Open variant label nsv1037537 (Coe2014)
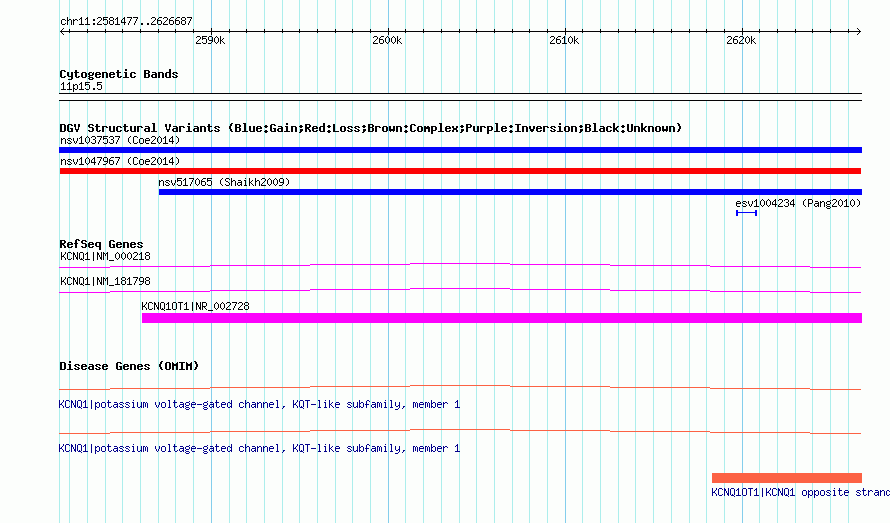This screenshot has width=890, height=523. [120, 140]
